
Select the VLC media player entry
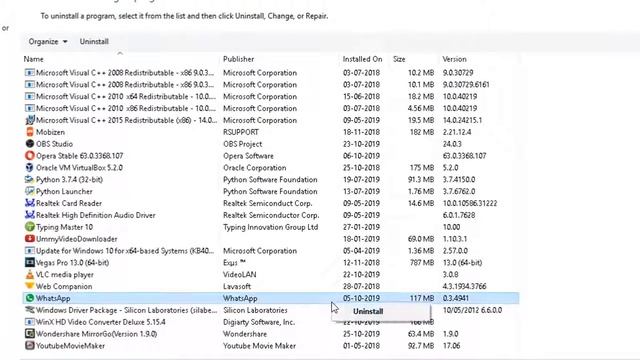click(65, 274)
